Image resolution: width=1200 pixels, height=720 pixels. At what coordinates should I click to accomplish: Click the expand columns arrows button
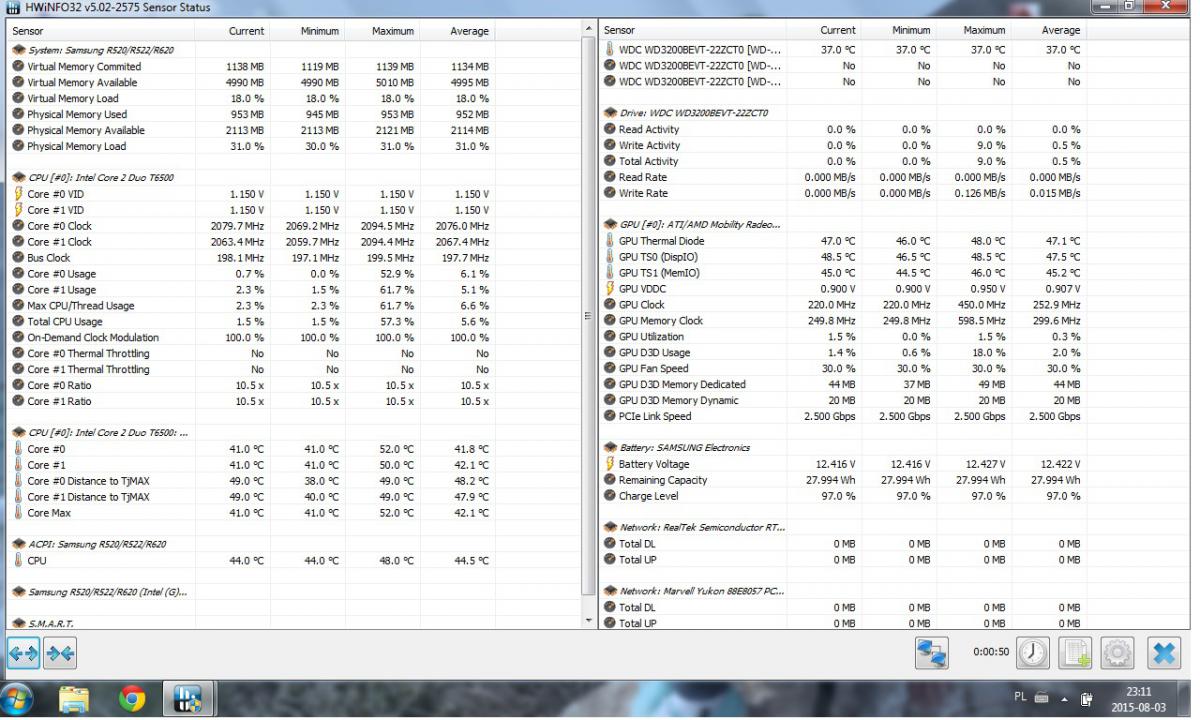point(23,654)
